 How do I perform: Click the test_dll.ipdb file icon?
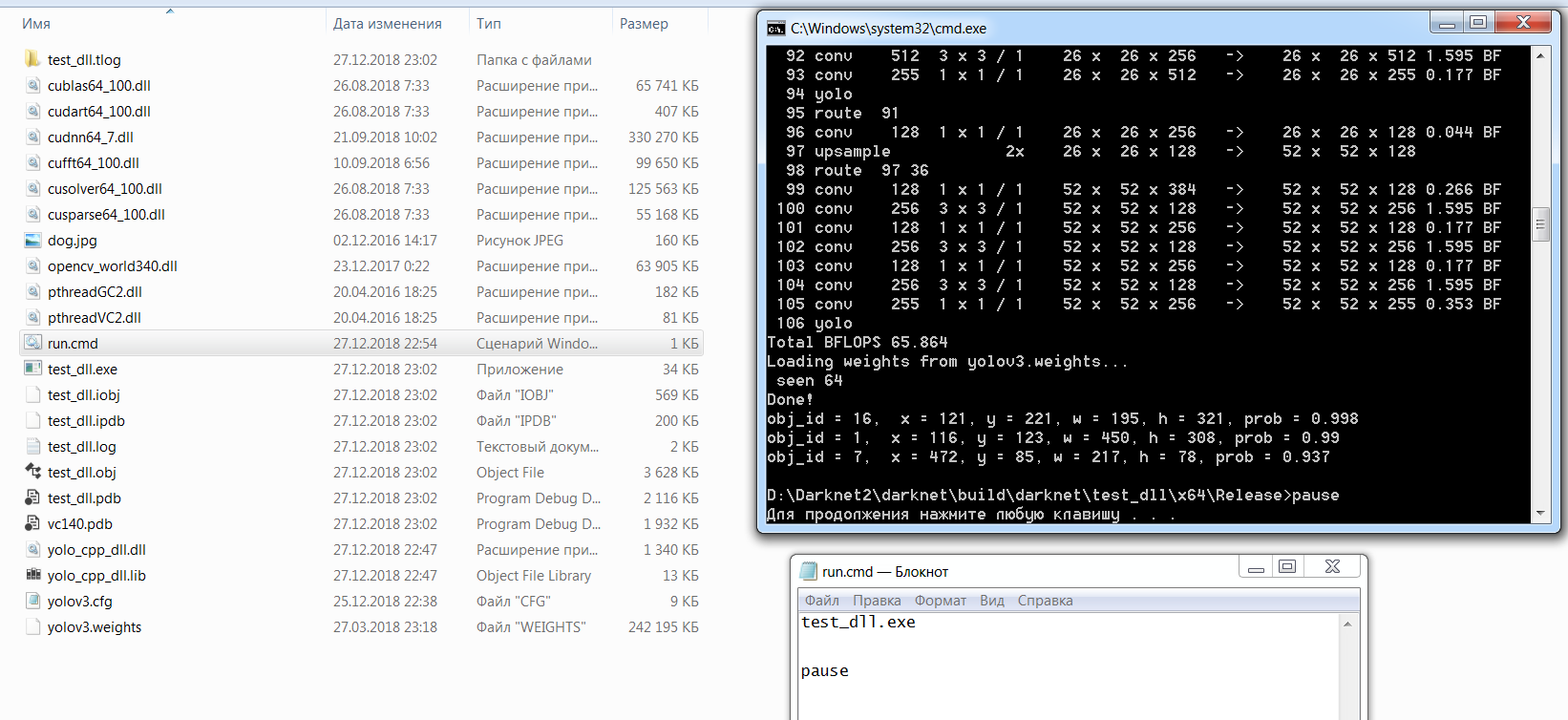tap(32, 420)
